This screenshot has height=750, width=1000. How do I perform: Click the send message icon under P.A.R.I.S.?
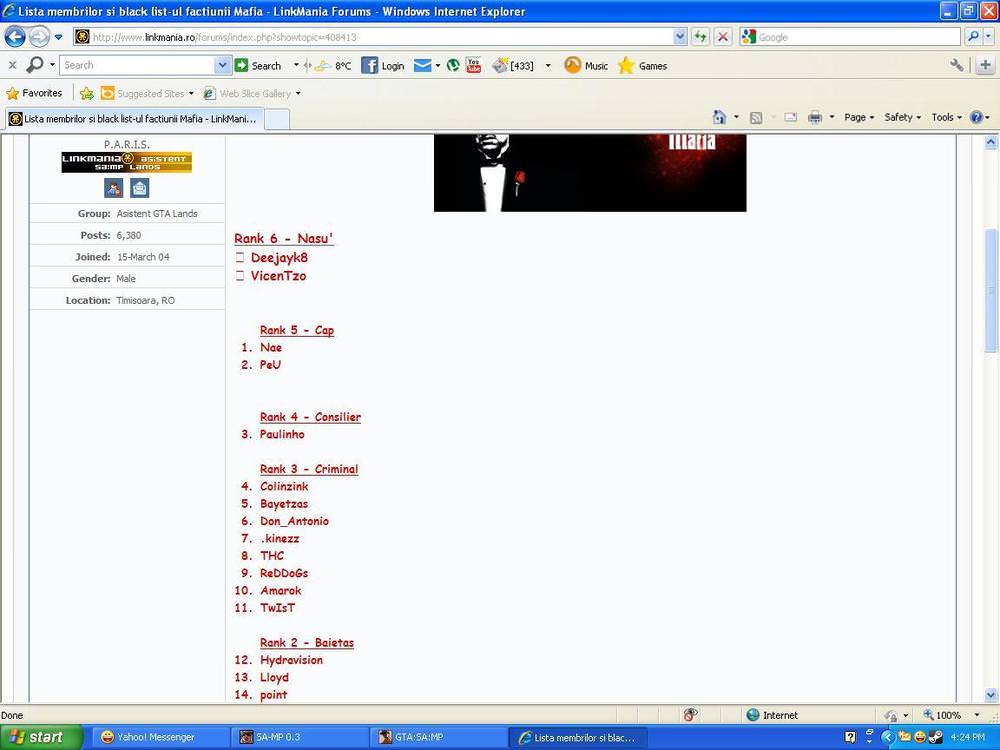139,188
